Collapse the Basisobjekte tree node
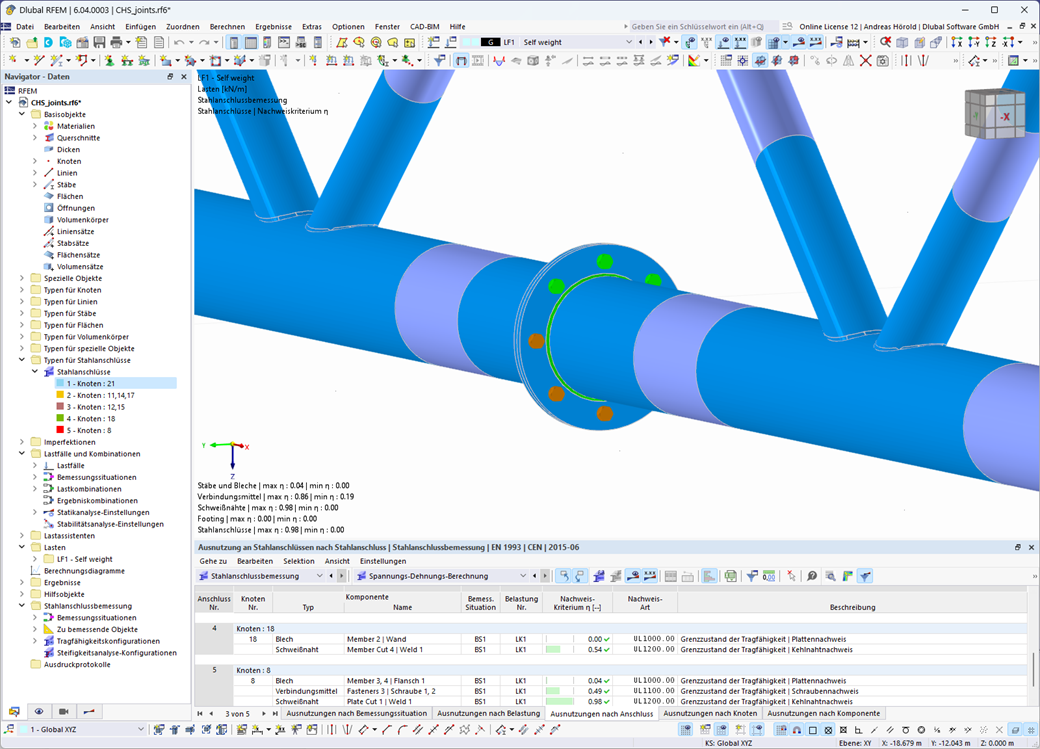 click(x=22, y=114)
